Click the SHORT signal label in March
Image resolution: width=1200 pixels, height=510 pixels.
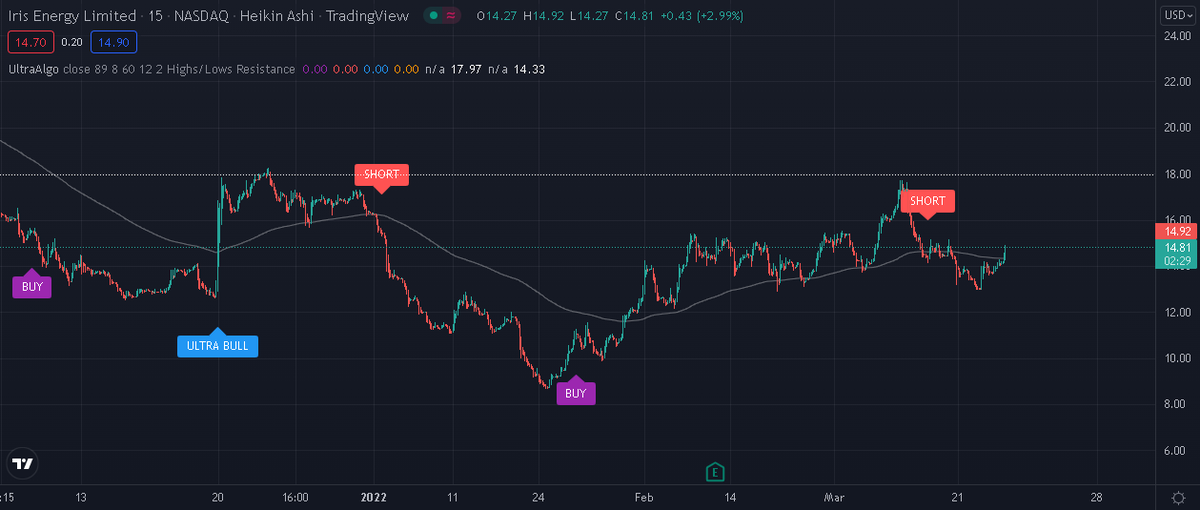tap(928, 201)
